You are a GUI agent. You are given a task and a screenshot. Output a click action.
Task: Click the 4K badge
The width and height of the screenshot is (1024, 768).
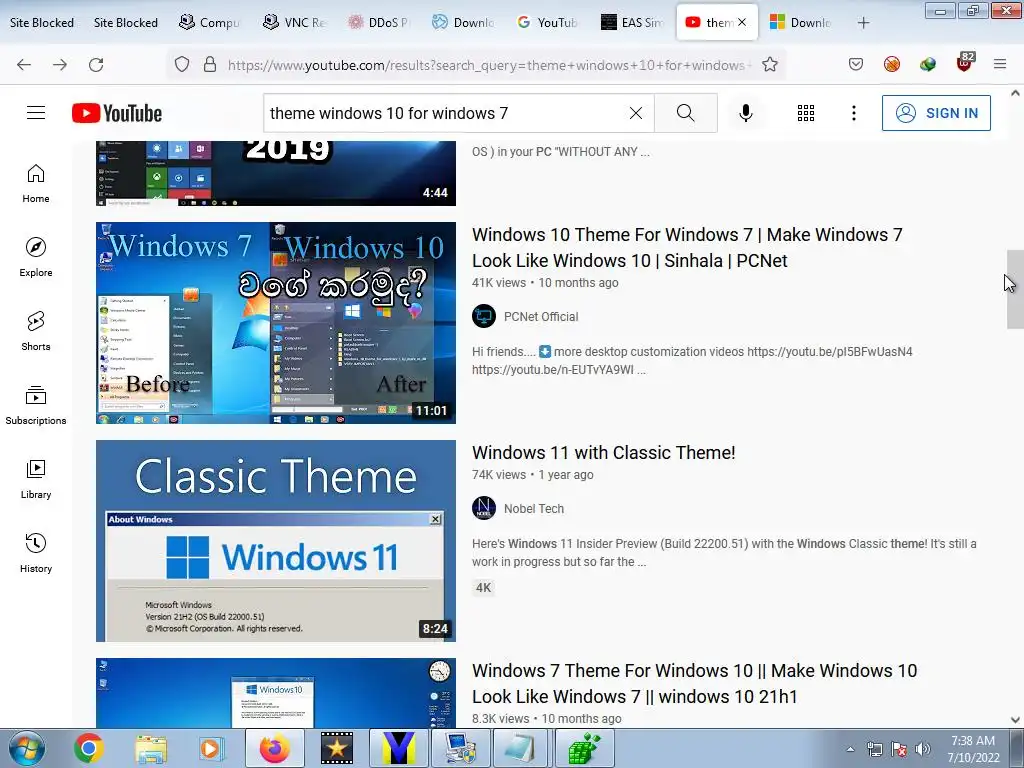tap(483, 588)
